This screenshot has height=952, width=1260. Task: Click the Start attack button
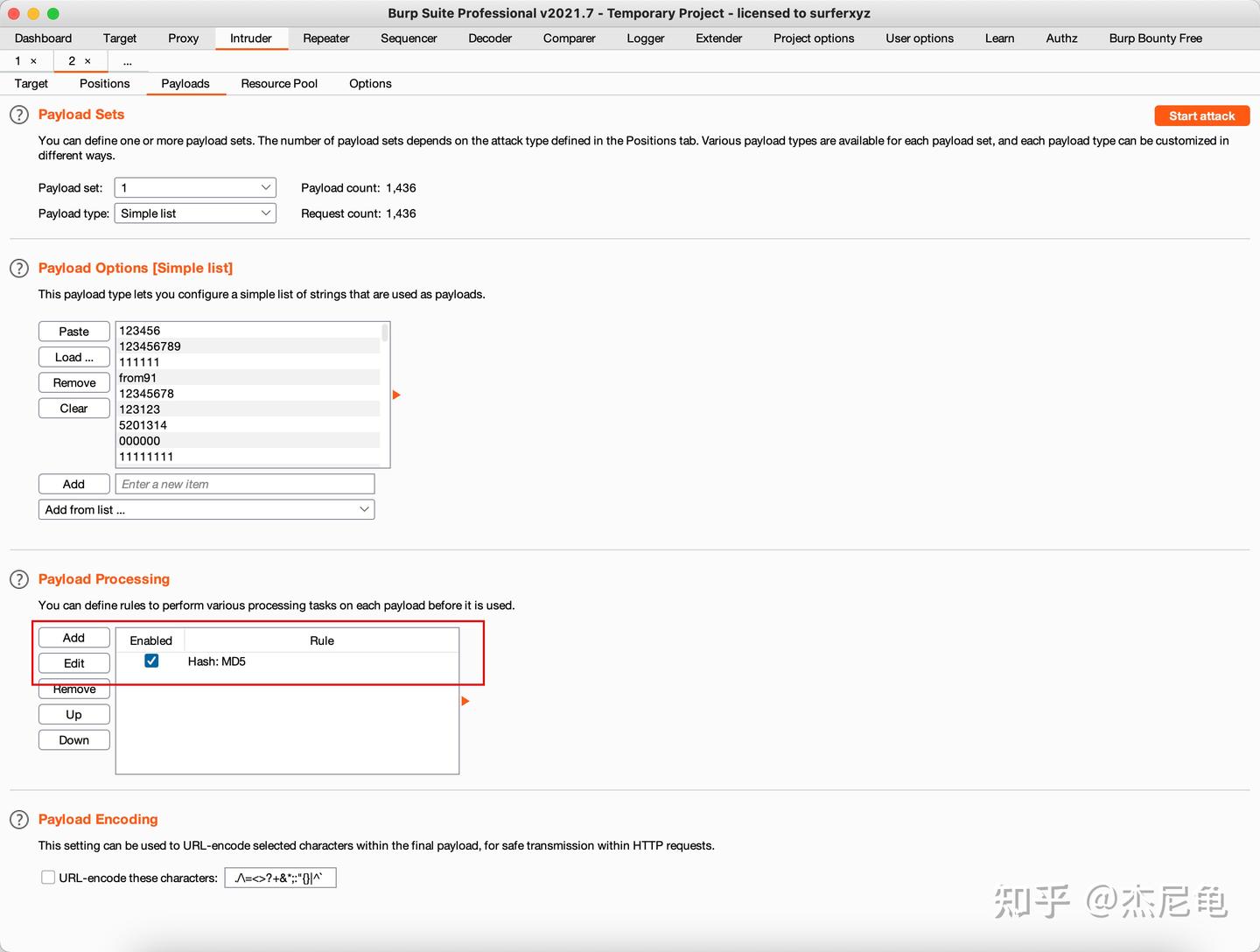[1202, 116]
